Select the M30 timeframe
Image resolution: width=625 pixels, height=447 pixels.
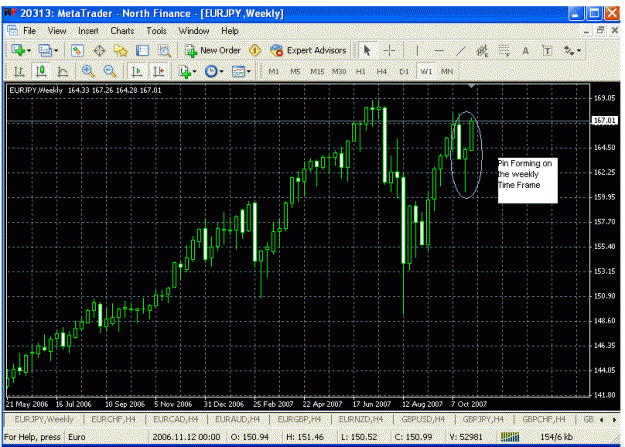pyautogui.click(x=339, y=71)
